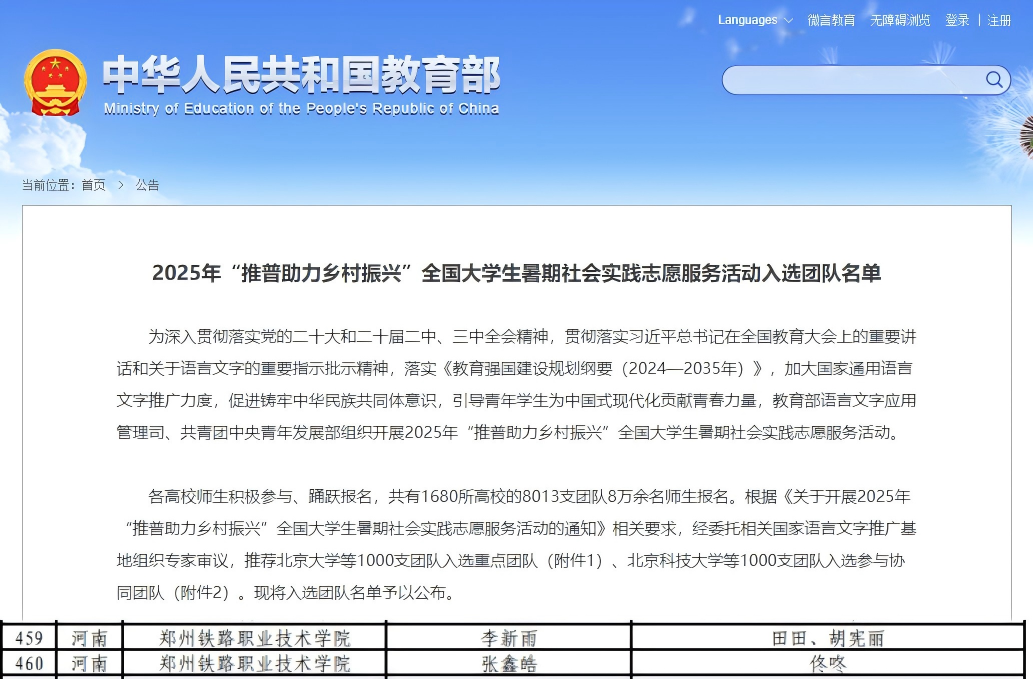
Task: Open 公告 in breadcrumb
Action: (x=147, y=185)
